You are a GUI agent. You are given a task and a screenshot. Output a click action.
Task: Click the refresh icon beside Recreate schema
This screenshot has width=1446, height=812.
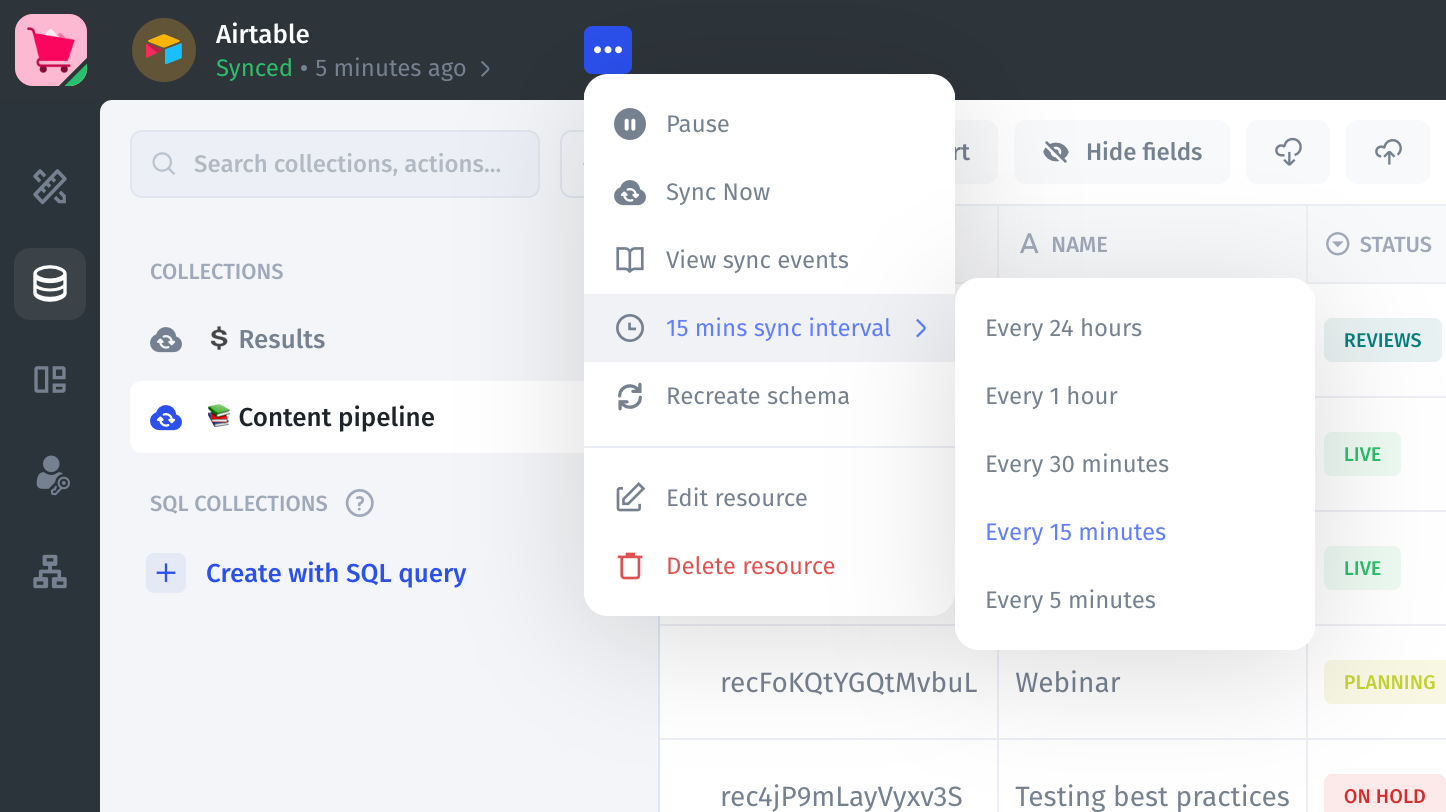click(x=630, y=396)
